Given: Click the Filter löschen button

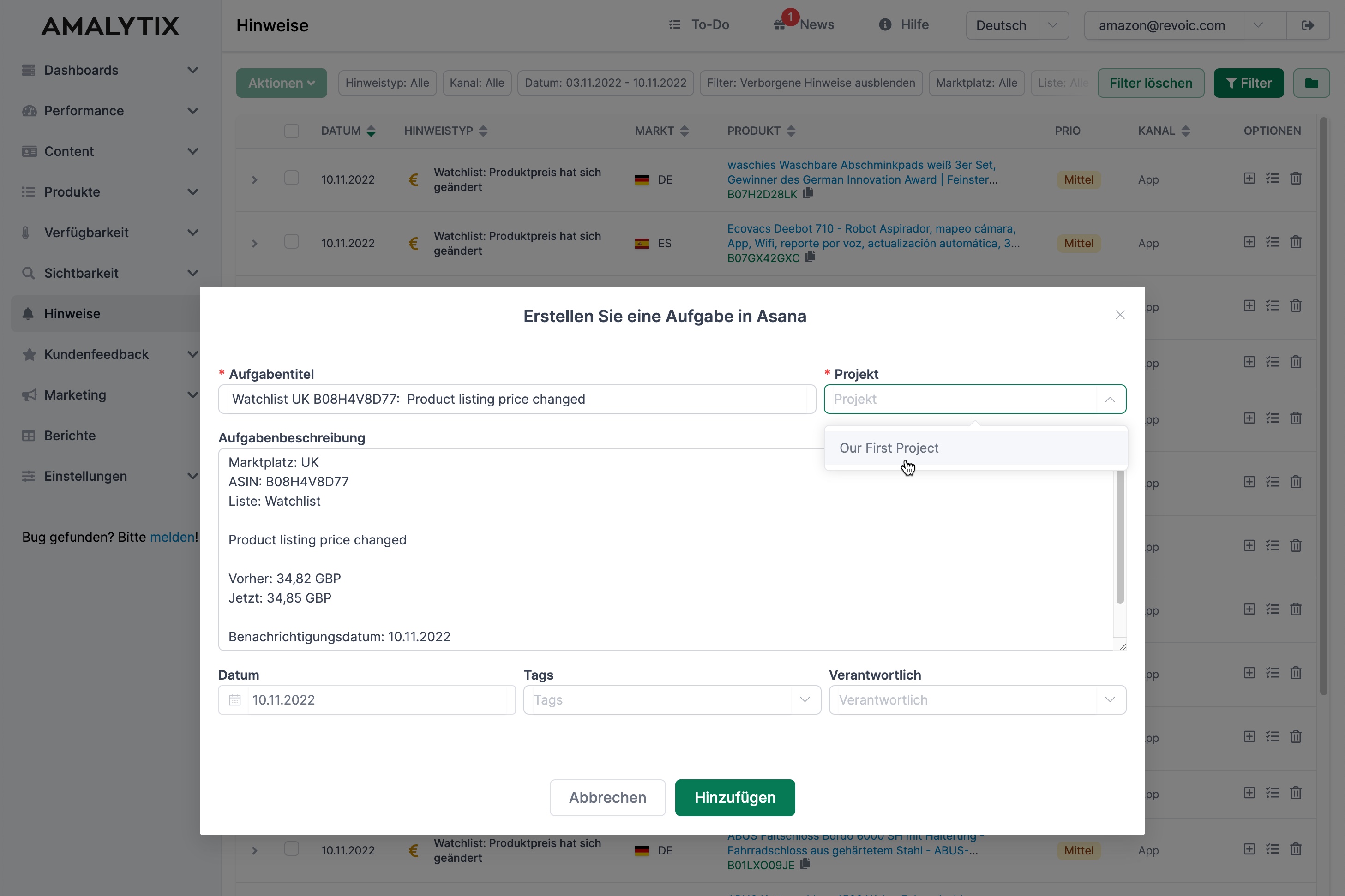Looking at the screenshot, I should point(1150,83).
